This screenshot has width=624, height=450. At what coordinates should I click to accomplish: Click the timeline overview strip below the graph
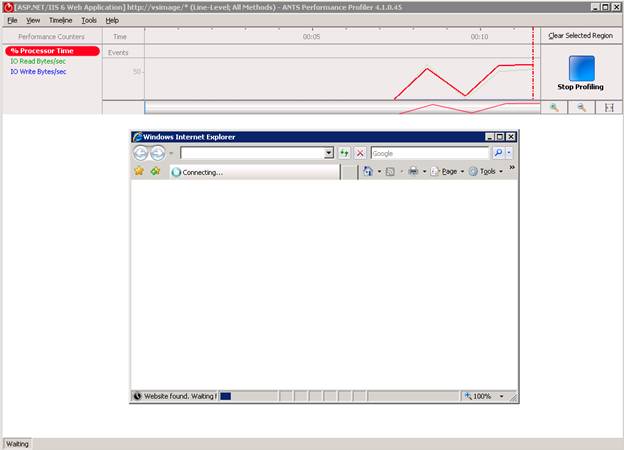coord(342,107)
